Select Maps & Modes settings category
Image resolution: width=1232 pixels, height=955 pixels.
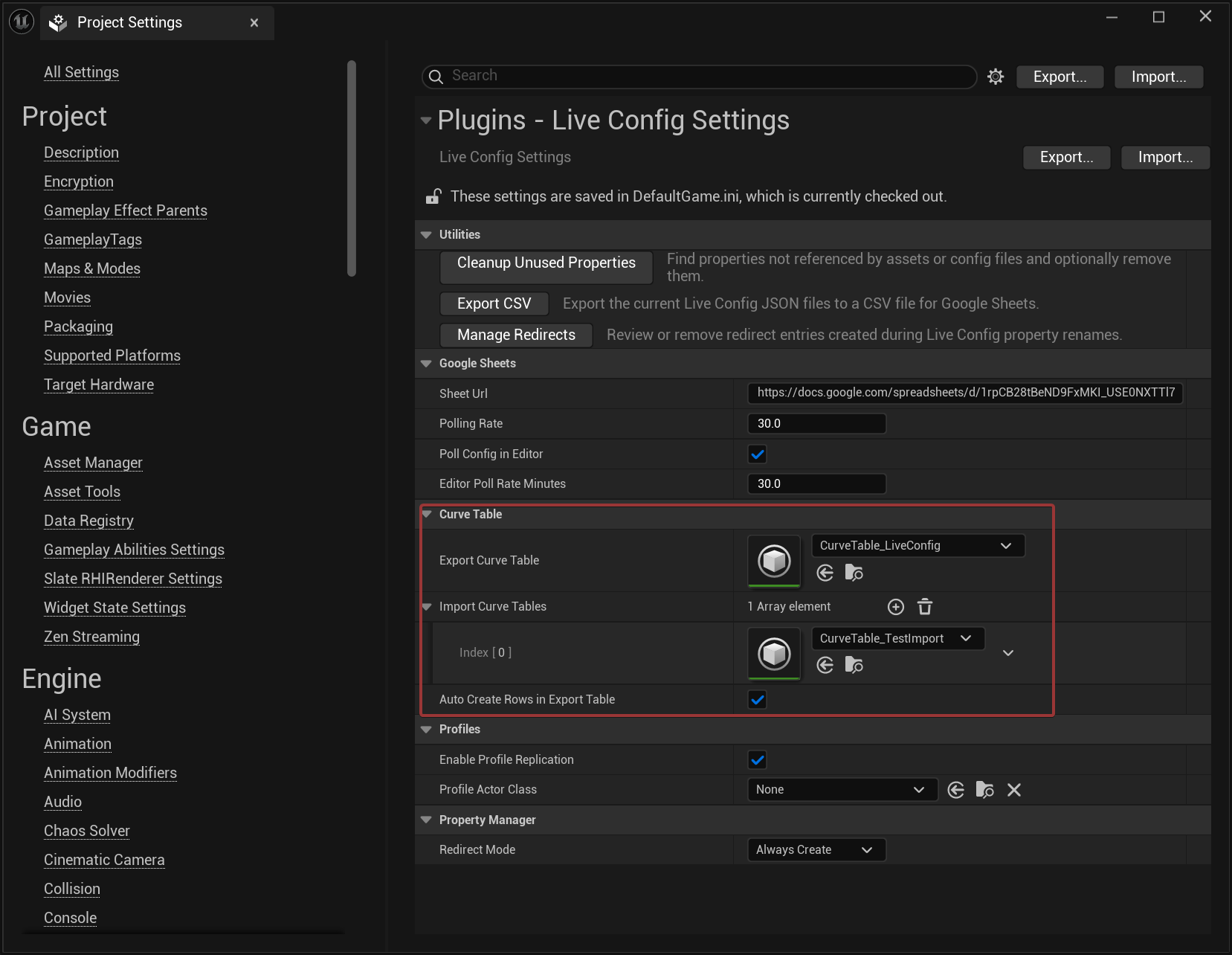92,269
